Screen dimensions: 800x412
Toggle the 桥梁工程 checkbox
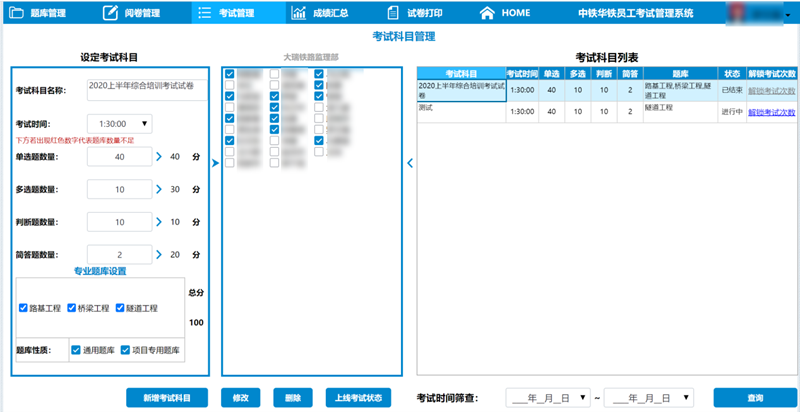(x=72, y=308)
